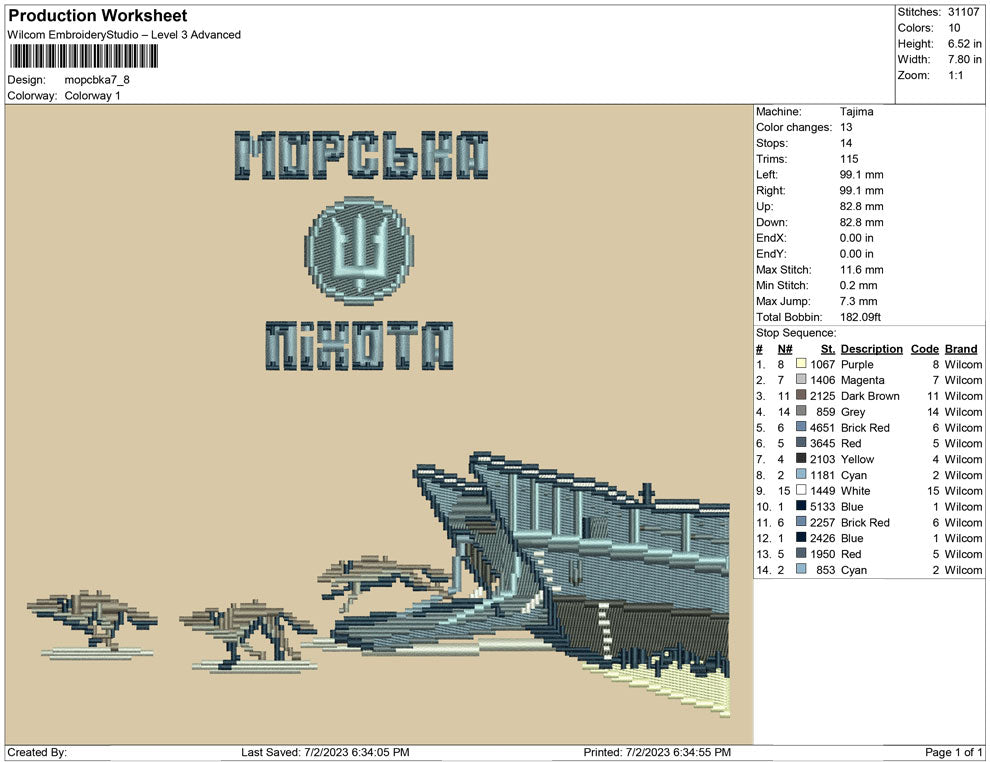Pick the Yellow swatch in stop 7
This screenshot has width=990, height=762.
click(801, 459)
